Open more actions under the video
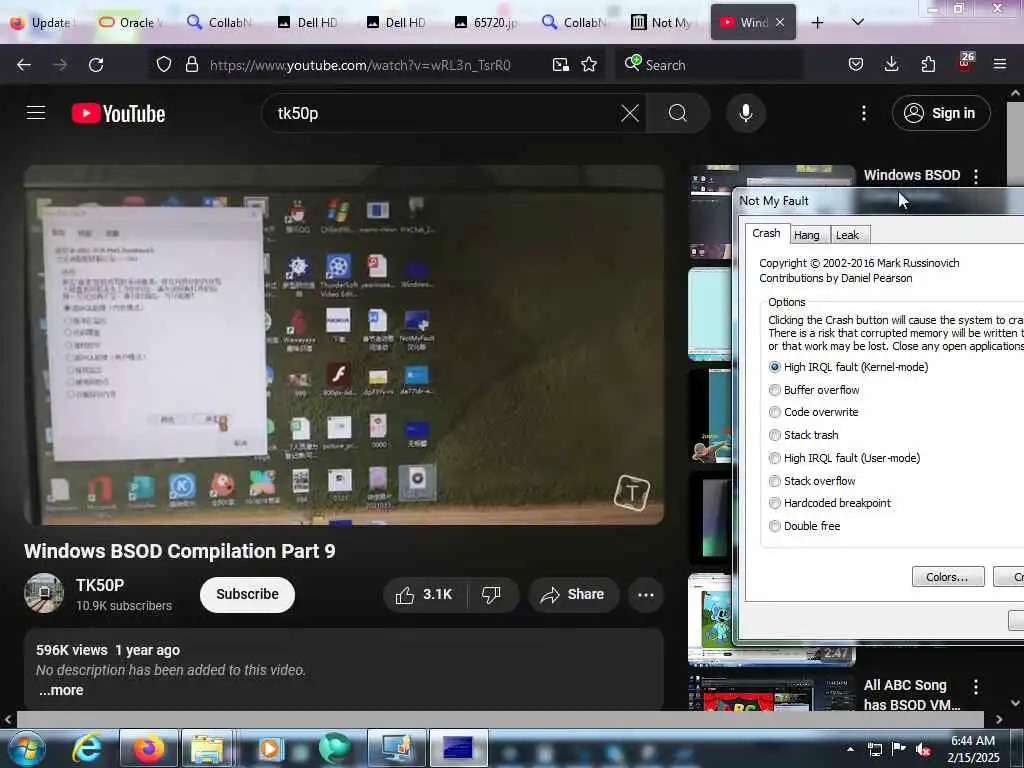The height and width of the screenshot is (768, 1024). click(x=645, y=594)
